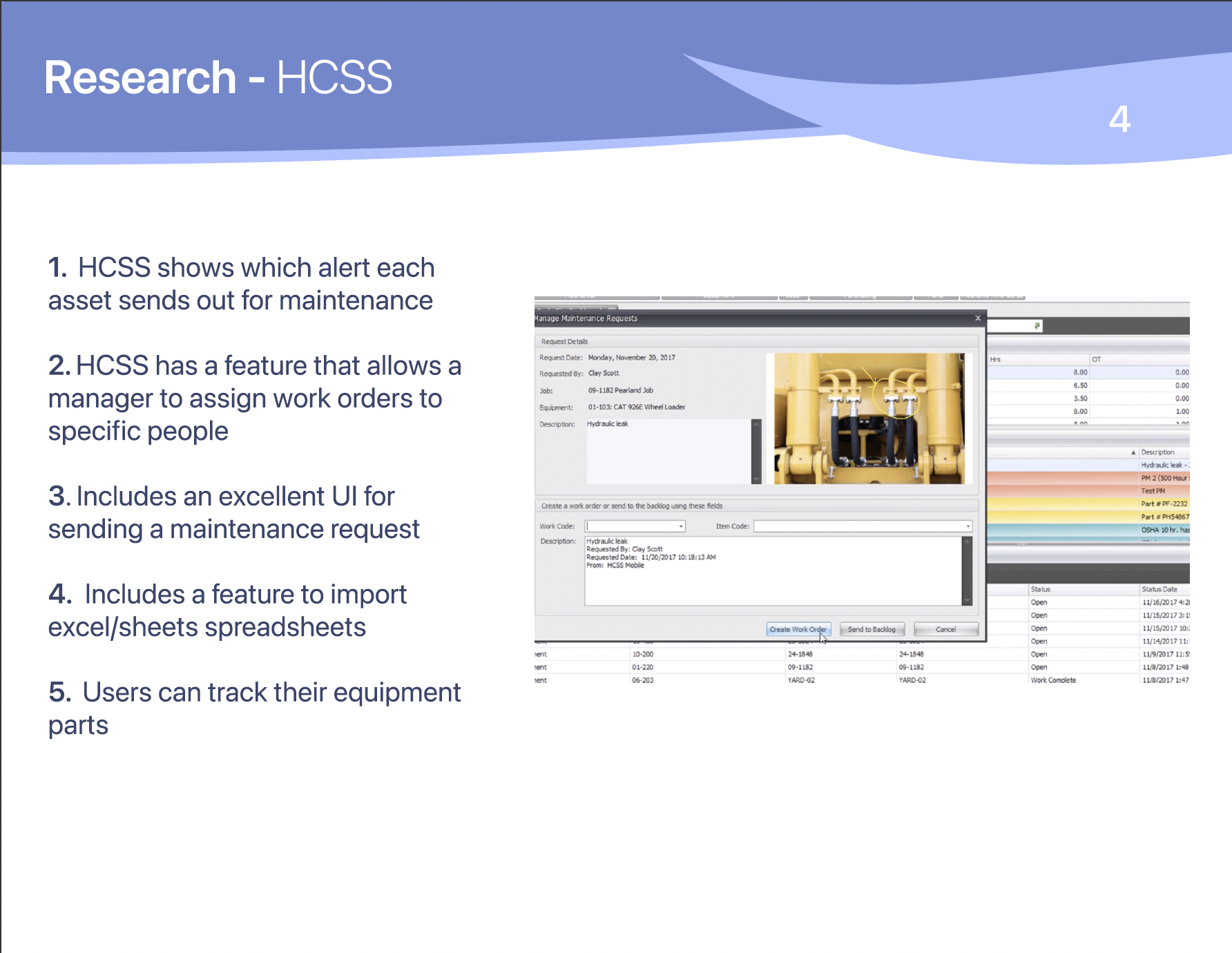Image resolution: width=1232 pixels, height=953 pixels.
Task: Click Send to Backlog button
Action: point(872,629)
